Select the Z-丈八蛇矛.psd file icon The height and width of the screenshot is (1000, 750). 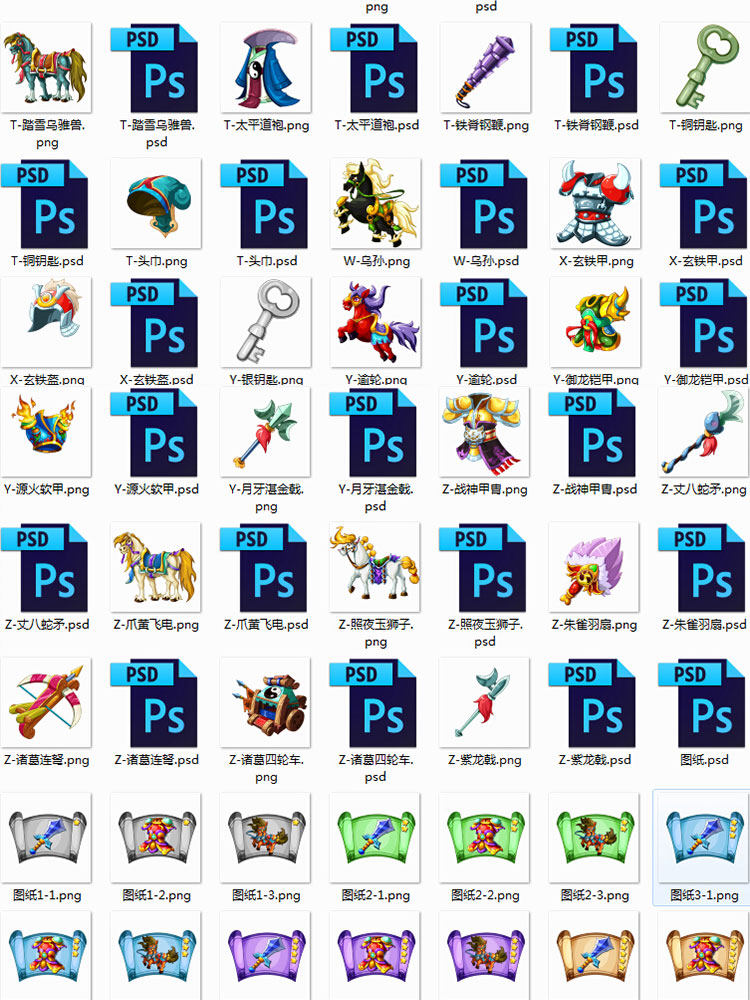[45, 568]
